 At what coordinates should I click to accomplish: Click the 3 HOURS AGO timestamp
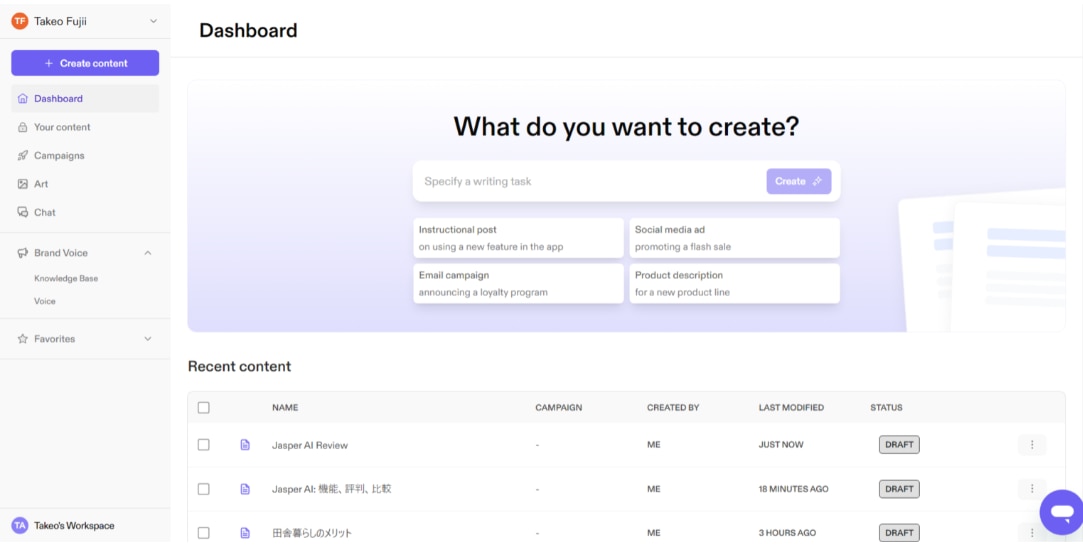pyautogui.click(x=787, y=532)
